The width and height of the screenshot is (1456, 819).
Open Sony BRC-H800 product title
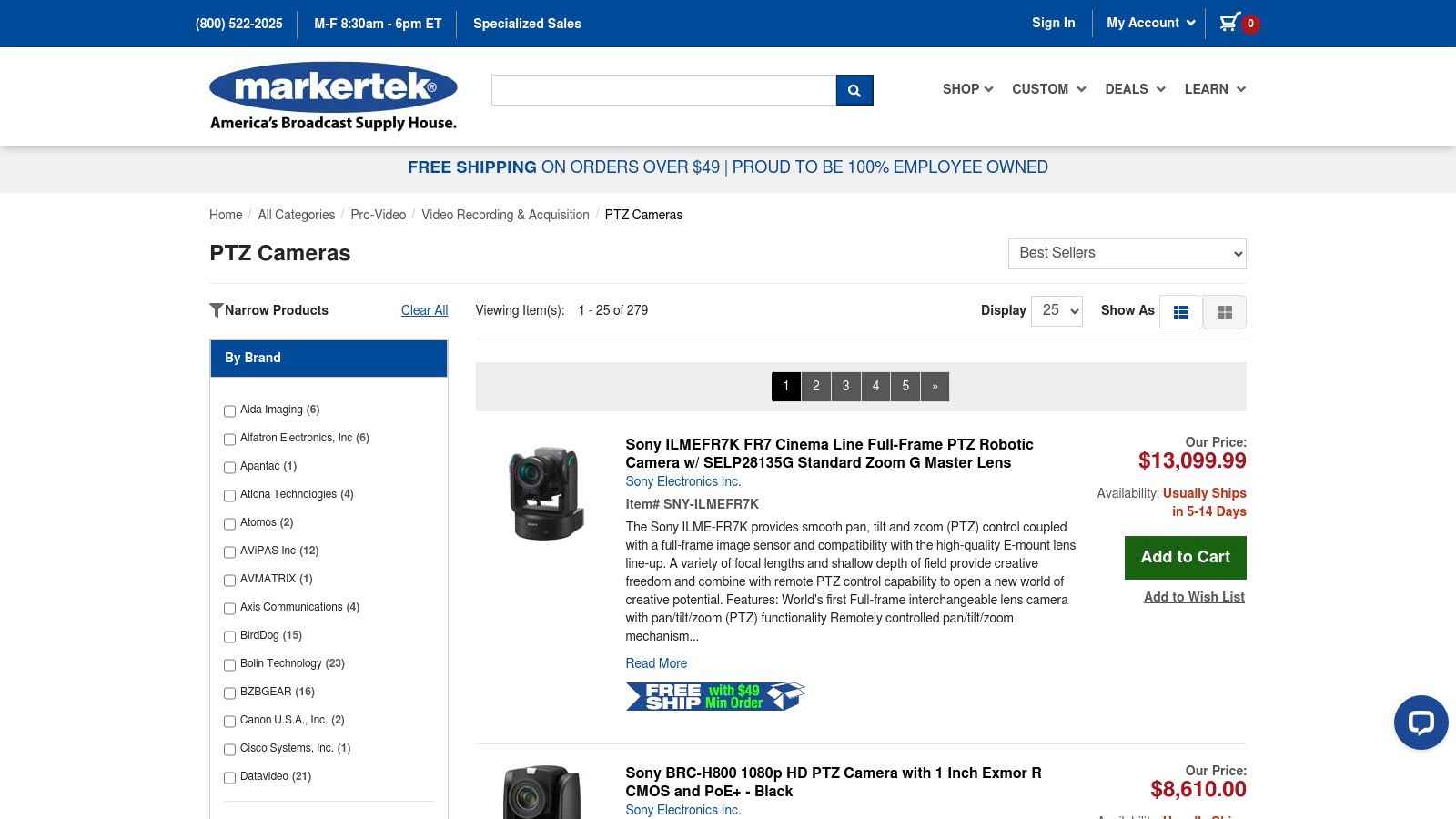[833, 782]
